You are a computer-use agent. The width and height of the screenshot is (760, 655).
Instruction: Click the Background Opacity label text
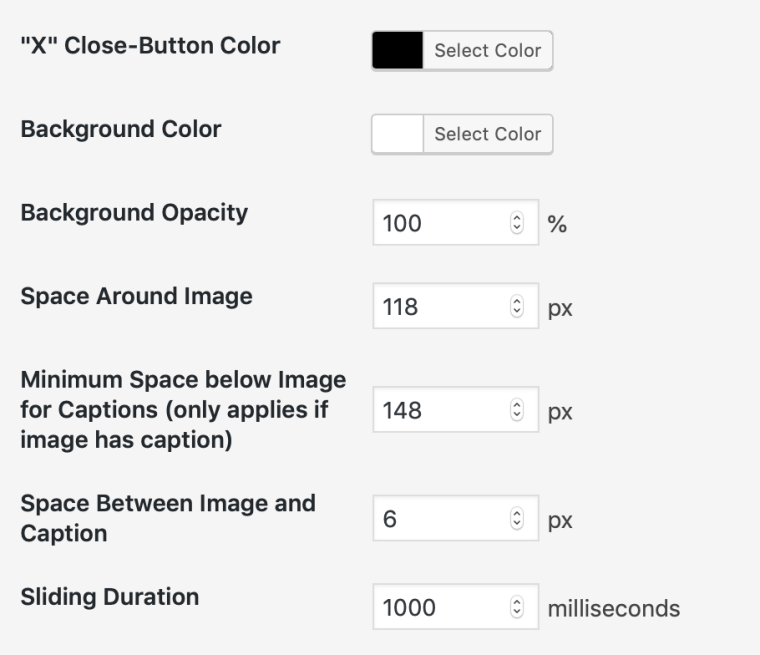(x=134, y=213)
